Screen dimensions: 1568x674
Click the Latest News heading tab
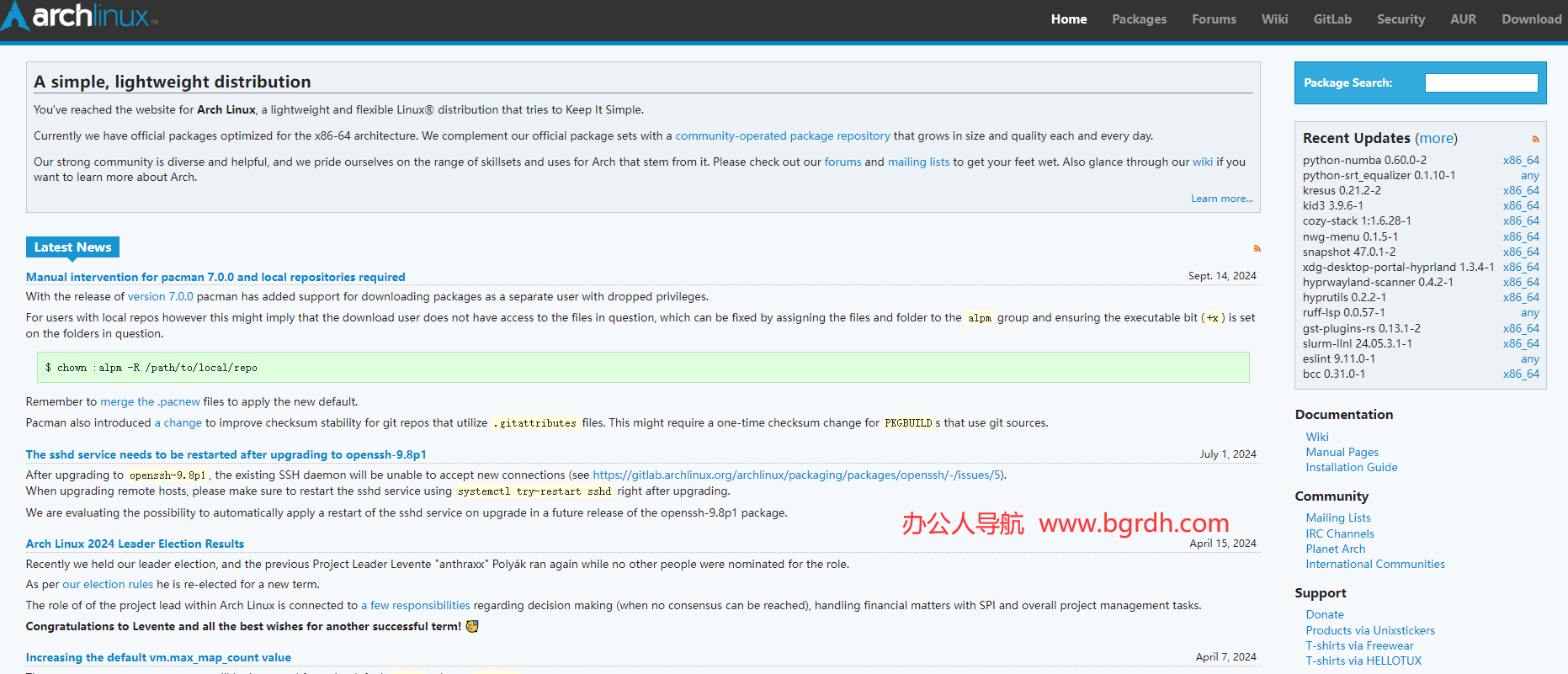tap(72, 247)
